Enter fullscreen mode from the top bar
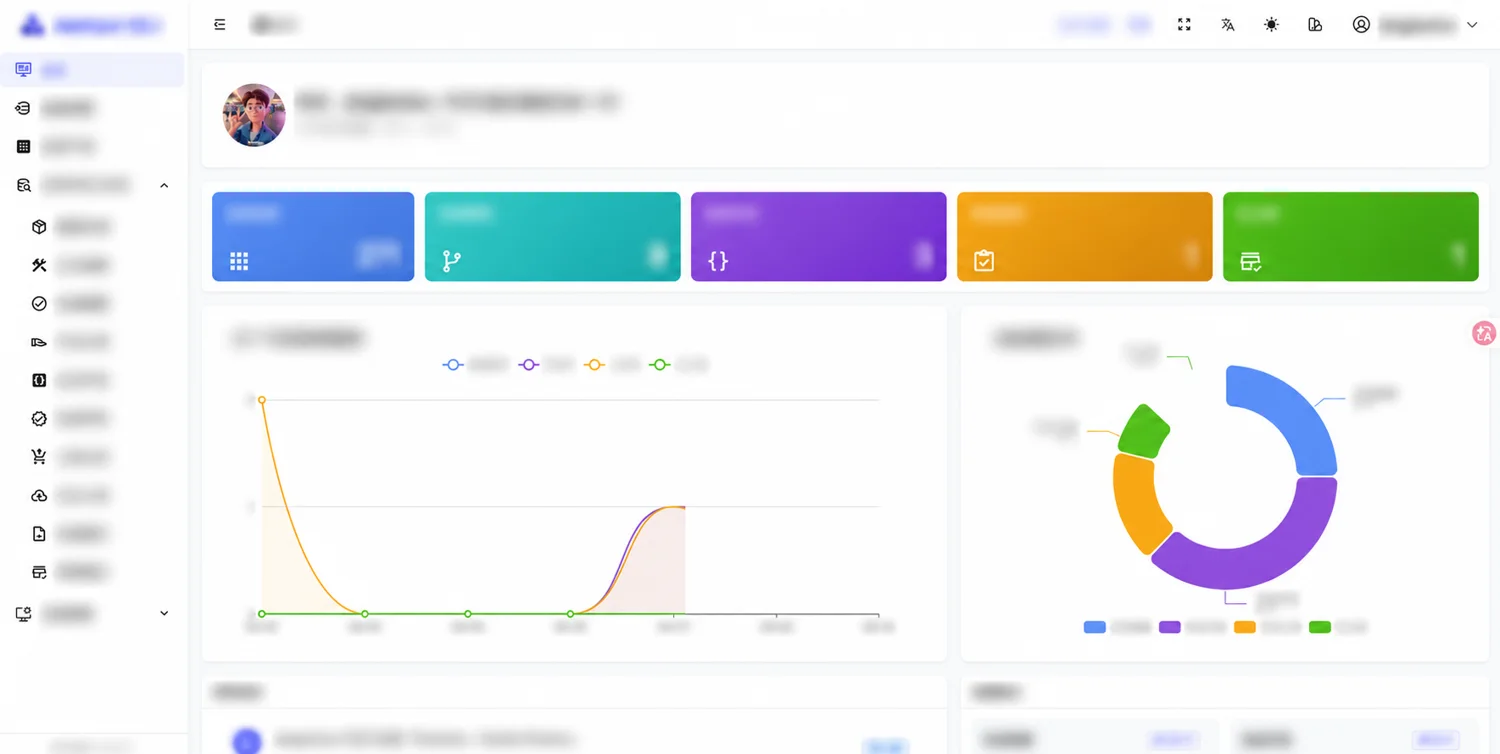The width and height of the screenshot is (1500, 754). [1184, 25]
